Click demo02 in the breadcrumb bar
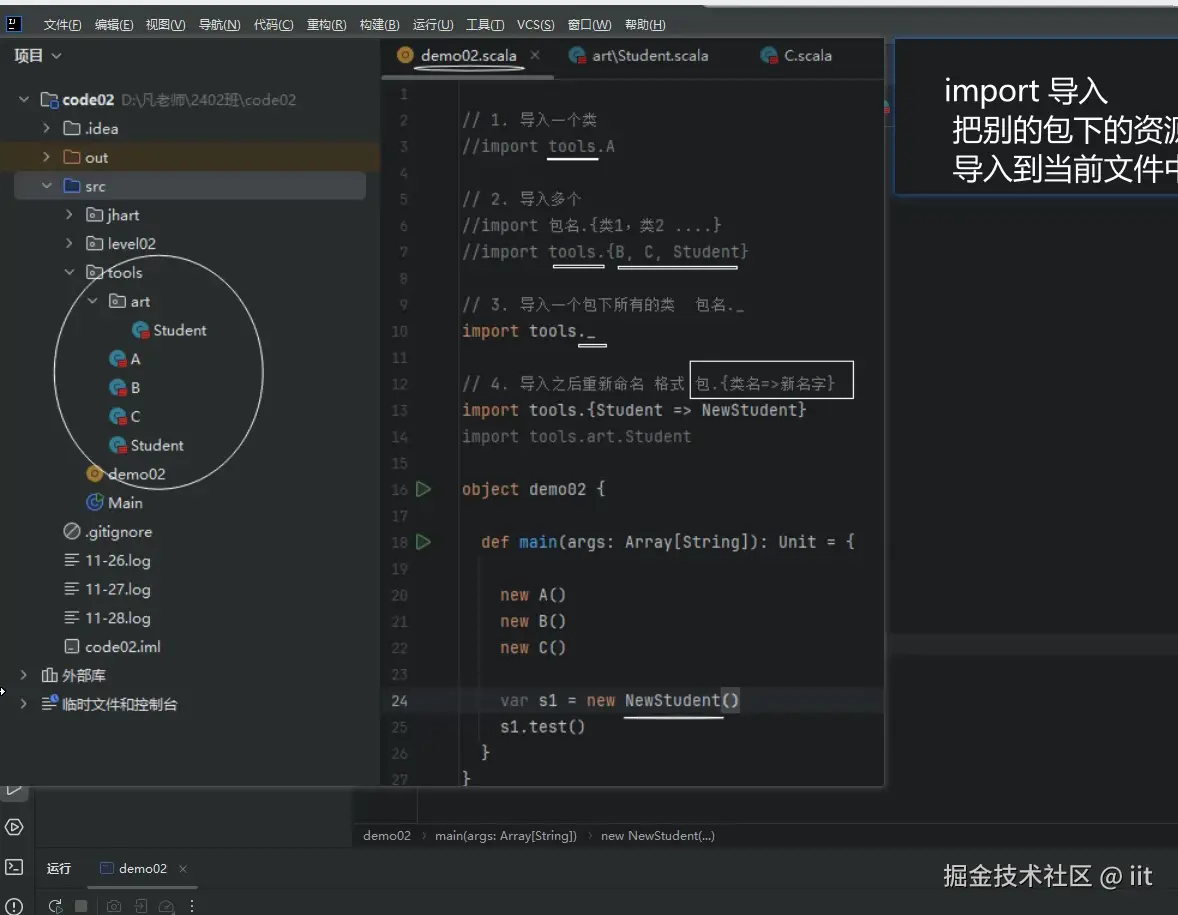This screenshot has height=915, width=1178. click(x=387, y=835)
